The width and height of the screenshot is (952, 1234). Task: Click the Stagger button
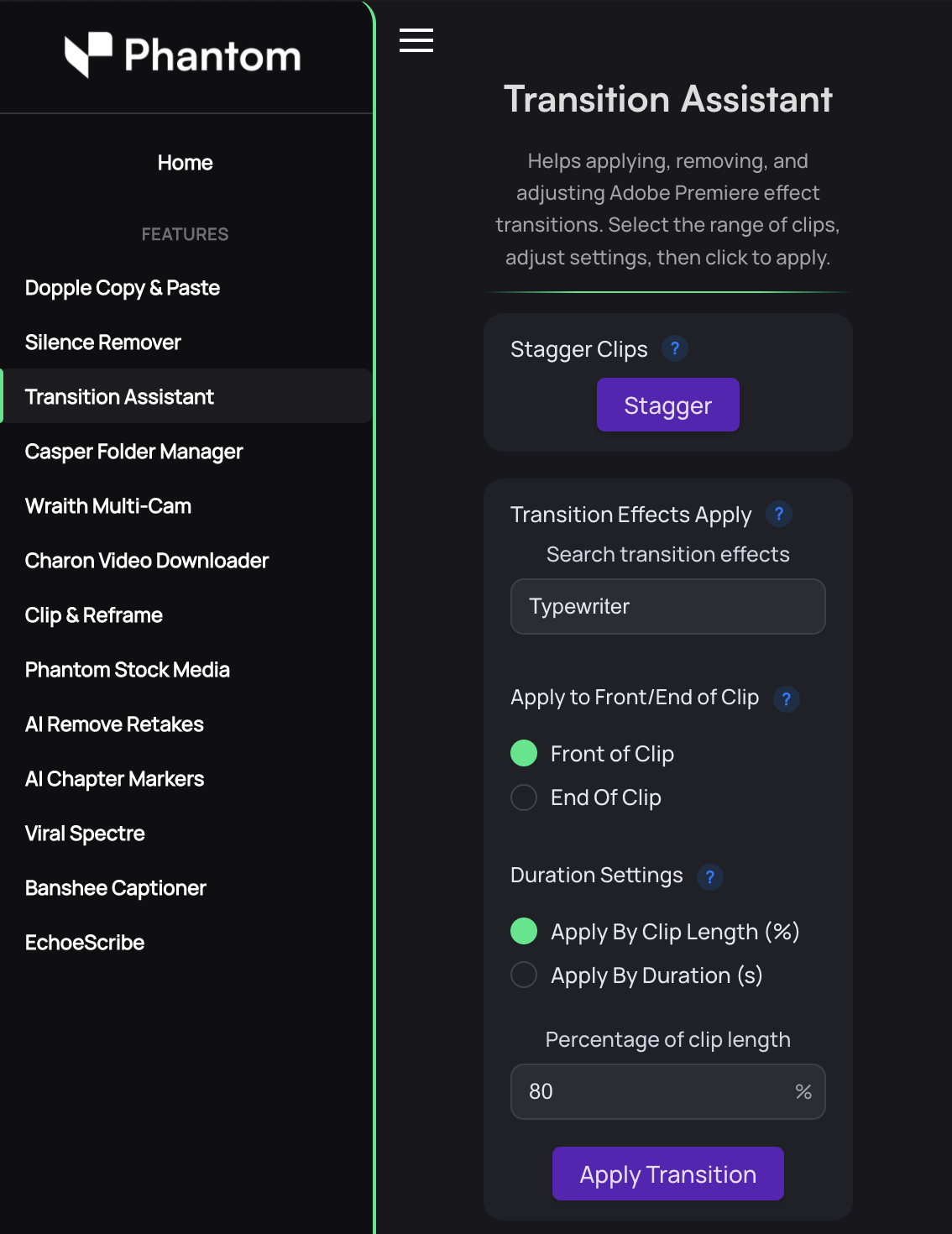667,404
